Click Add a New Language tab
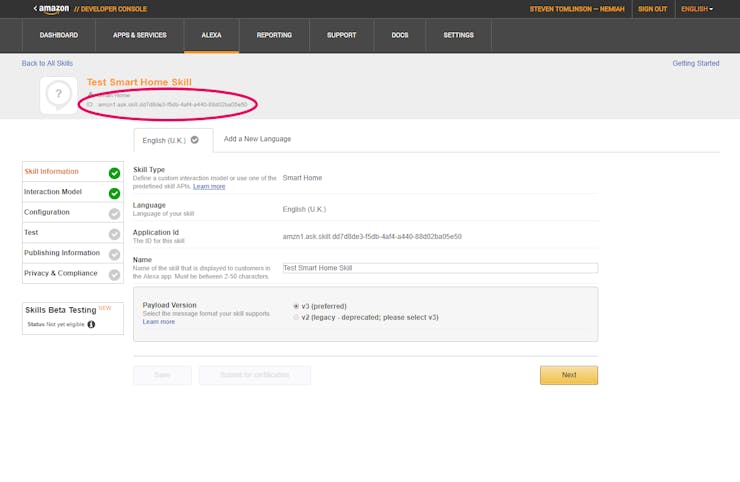 [257, 139]
